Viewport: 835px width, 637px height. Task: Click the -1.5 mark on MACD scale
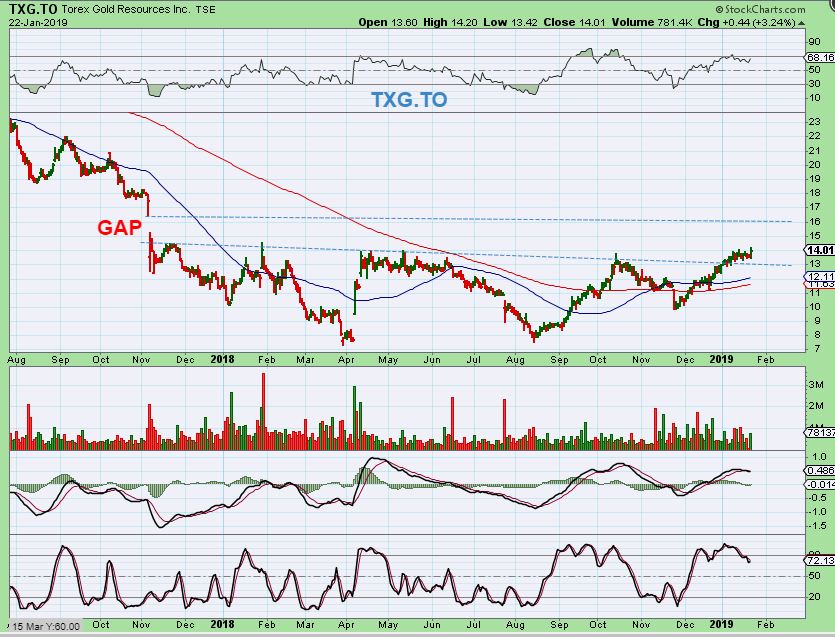pos(817,526)
